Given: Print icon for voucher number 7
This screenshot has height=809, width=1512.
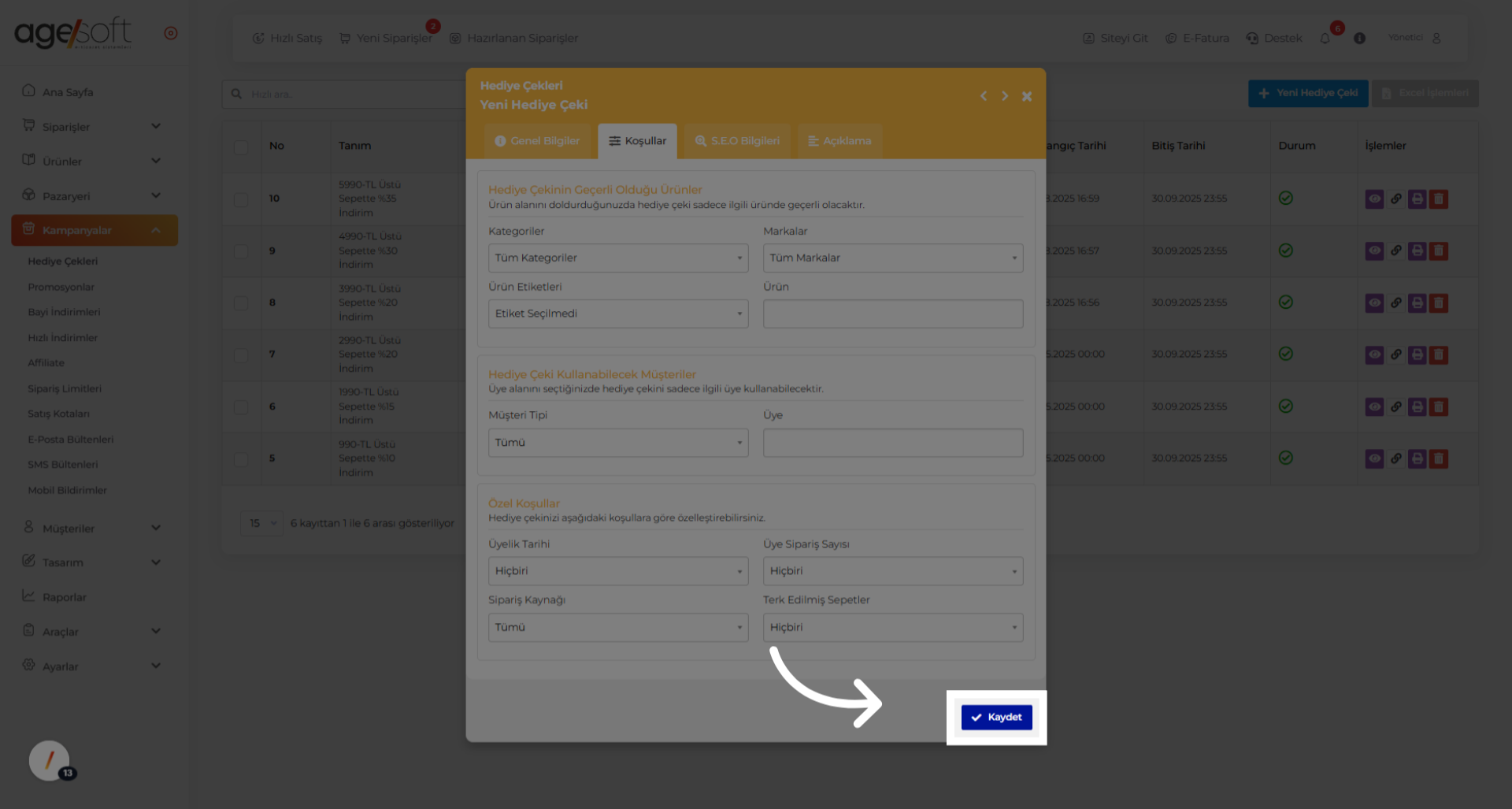Looking at the screenshot, I should coord(1417,354).
